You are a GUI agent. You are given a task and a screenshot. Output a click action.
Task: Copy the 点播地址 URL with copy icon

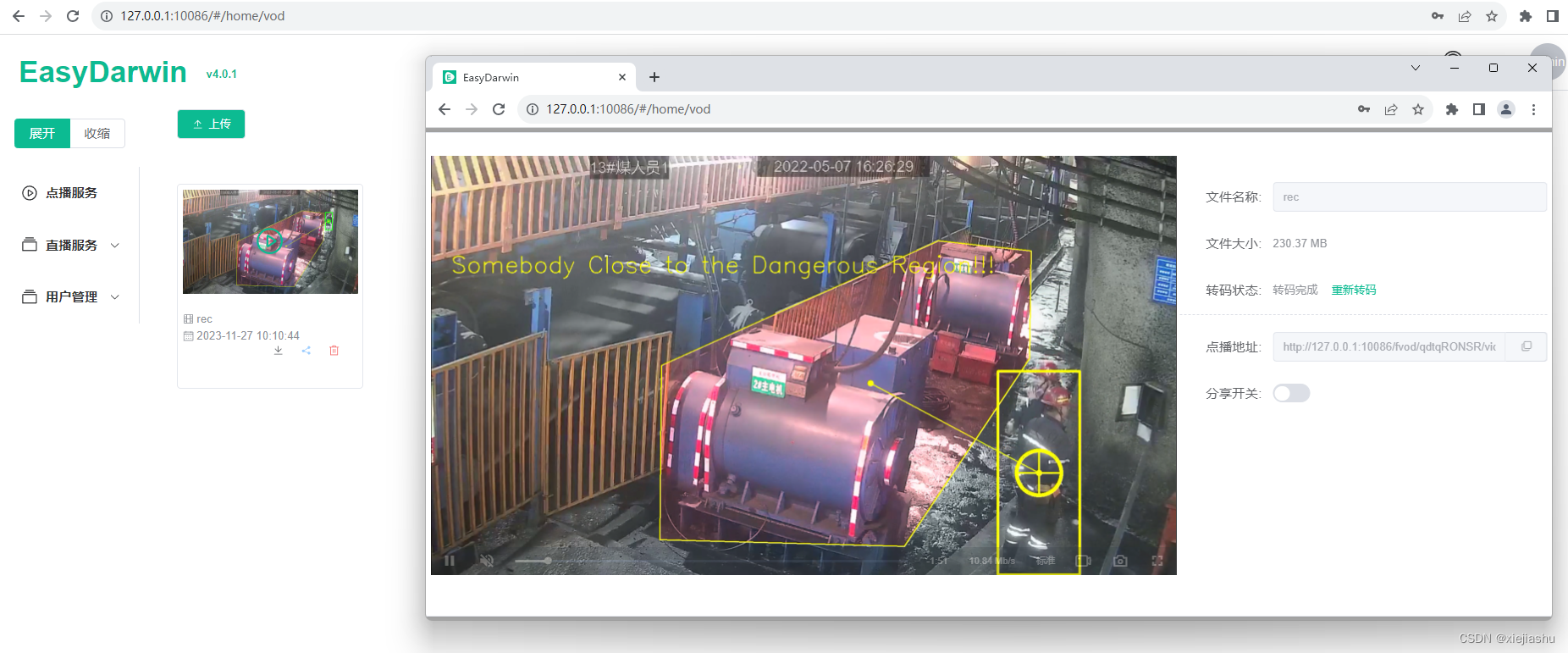[1527, 346]
